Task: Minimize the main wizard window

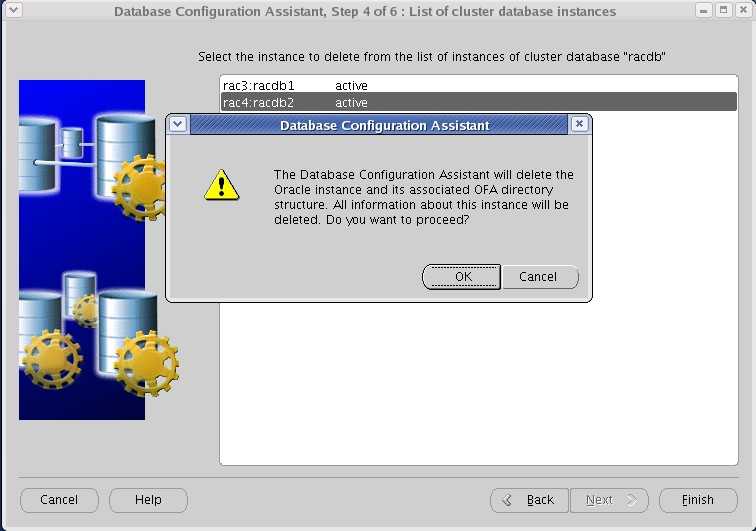Action: 703,10
